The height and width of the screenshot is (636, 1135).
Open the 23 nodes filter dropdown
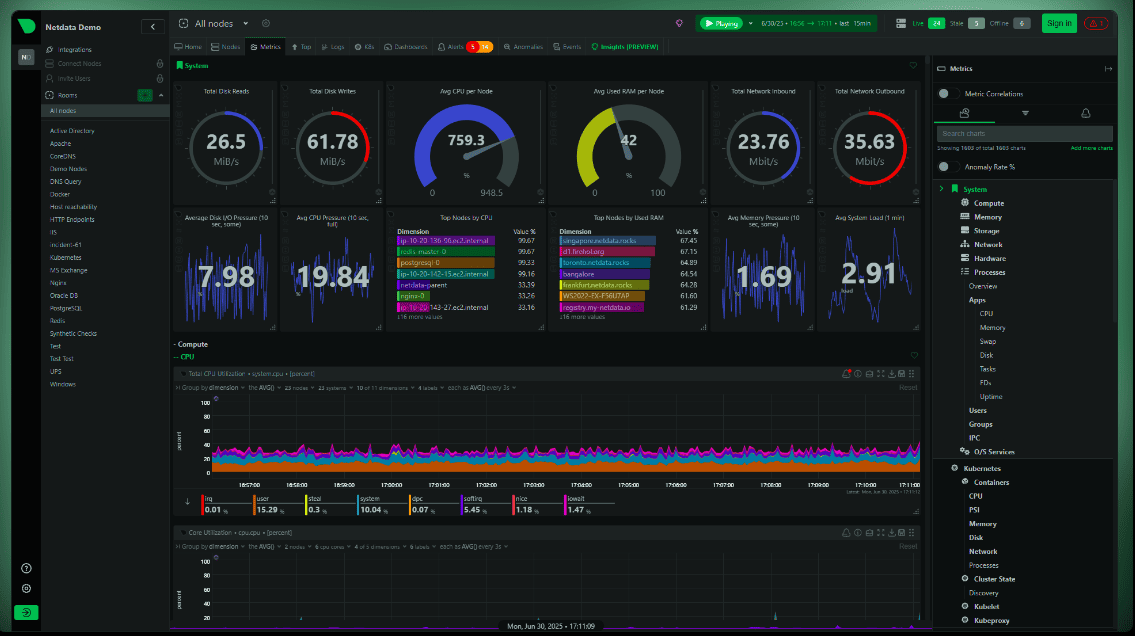click(x=299, y=388)
